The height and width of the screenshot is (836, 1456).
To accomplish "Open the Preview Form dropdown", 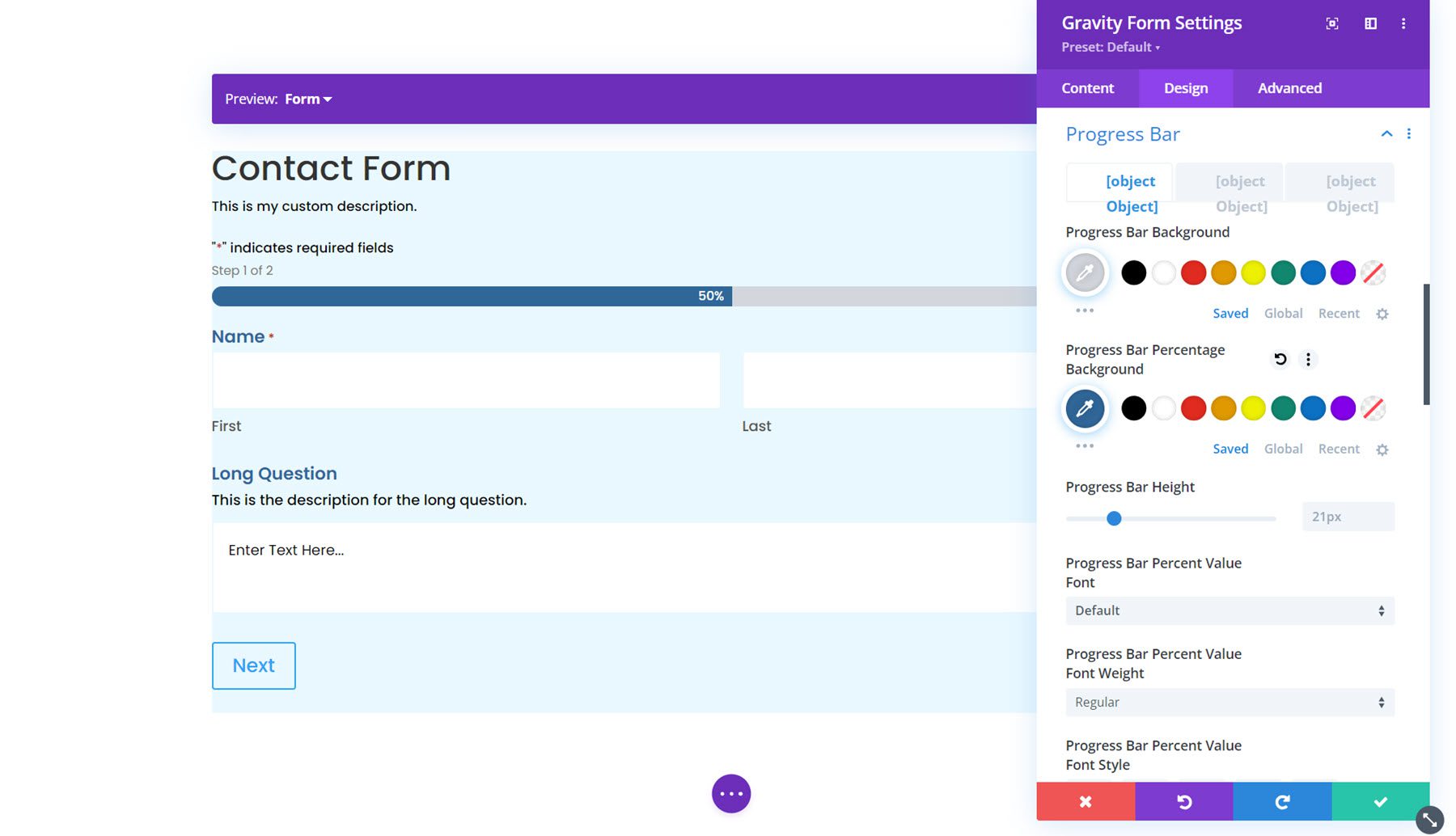I will click(307, 98).
